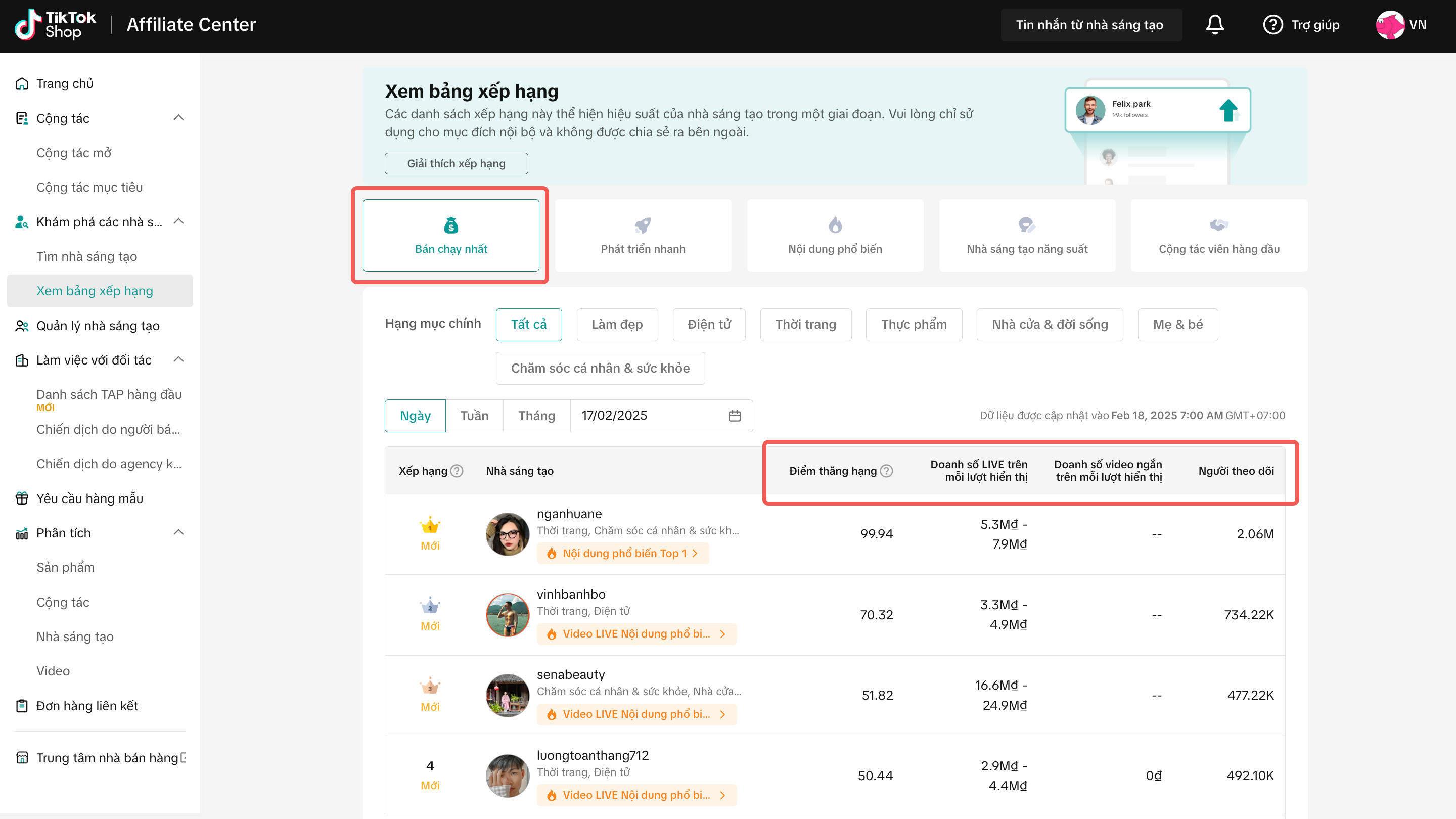
Task: Select the Tuần time period
Action: (474, 416)
